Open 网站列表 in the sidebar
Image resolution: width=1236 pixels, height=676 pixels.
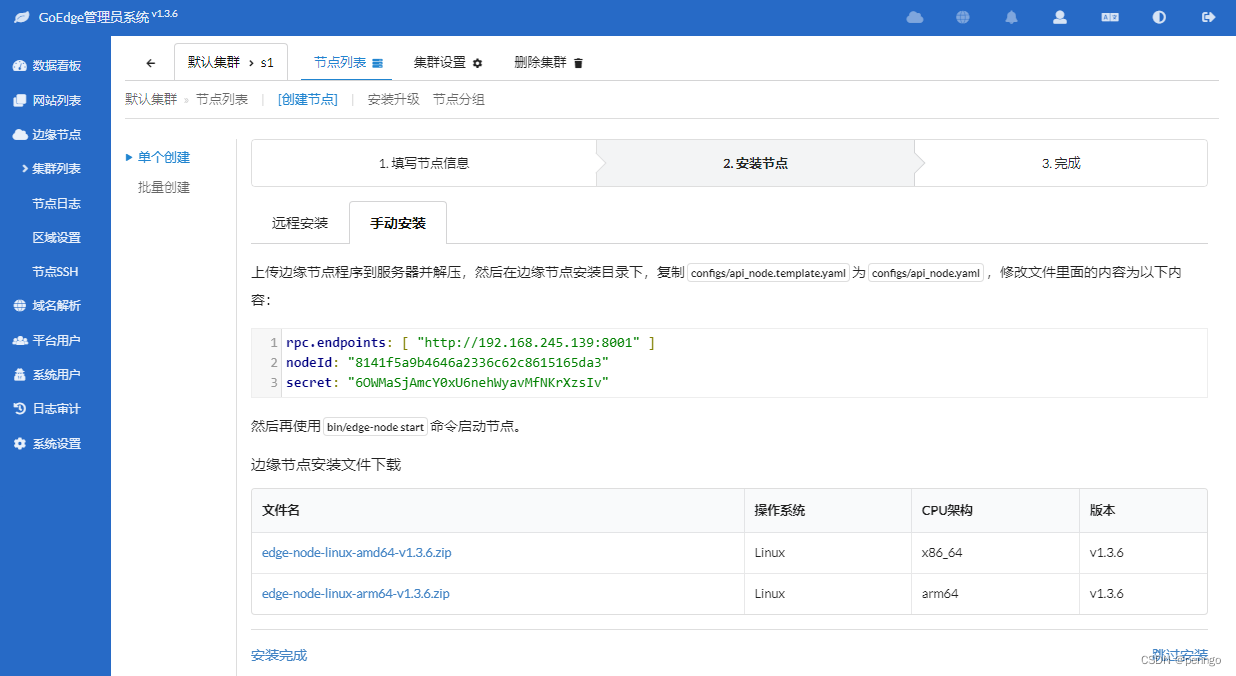[55, 101]
